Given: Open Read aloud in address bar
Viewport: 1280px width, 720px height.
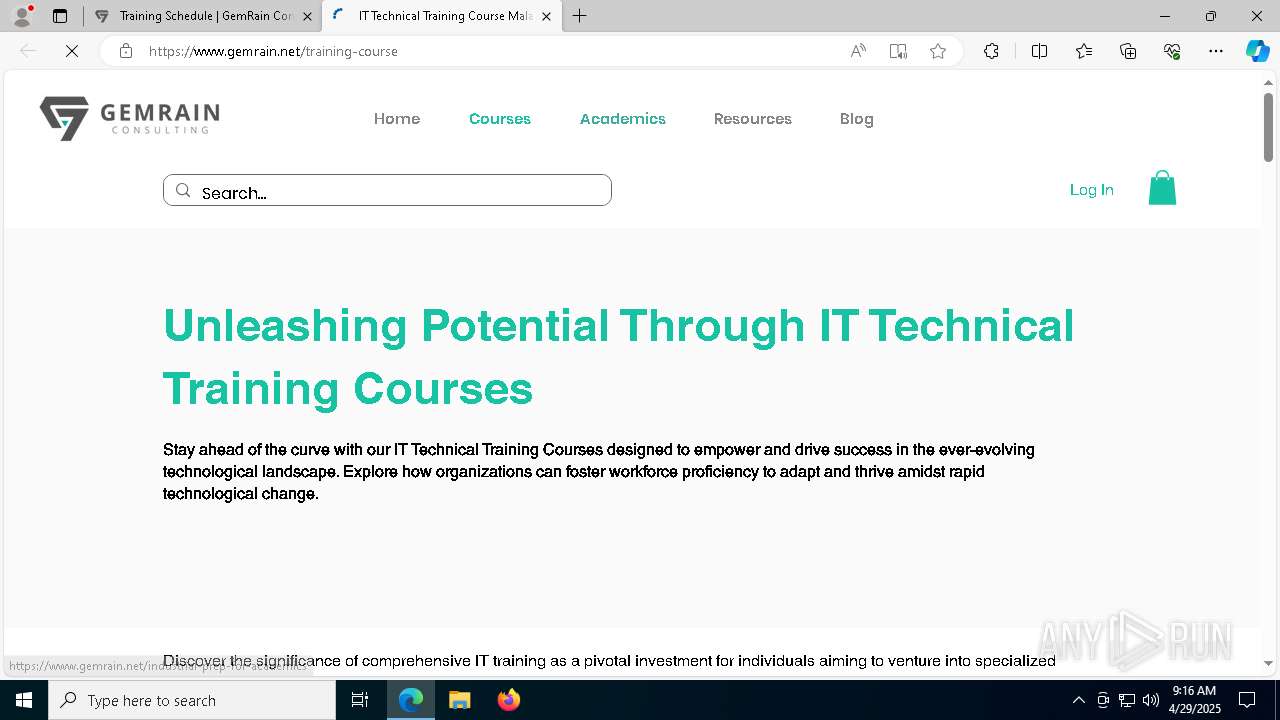Looking at the screenshot, I should coord(858,51).
